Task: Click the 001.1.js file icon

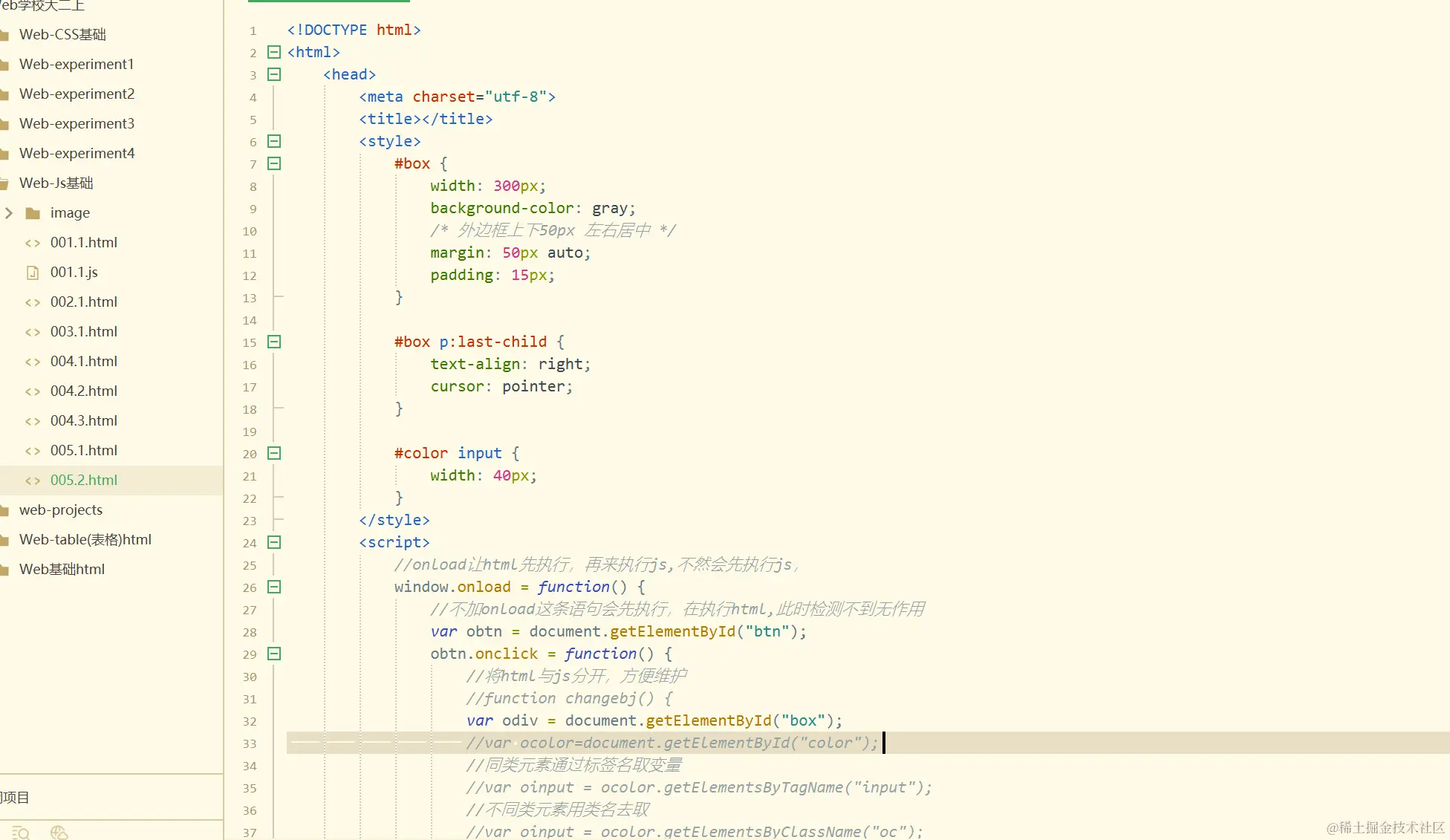Action: [33, 273]
